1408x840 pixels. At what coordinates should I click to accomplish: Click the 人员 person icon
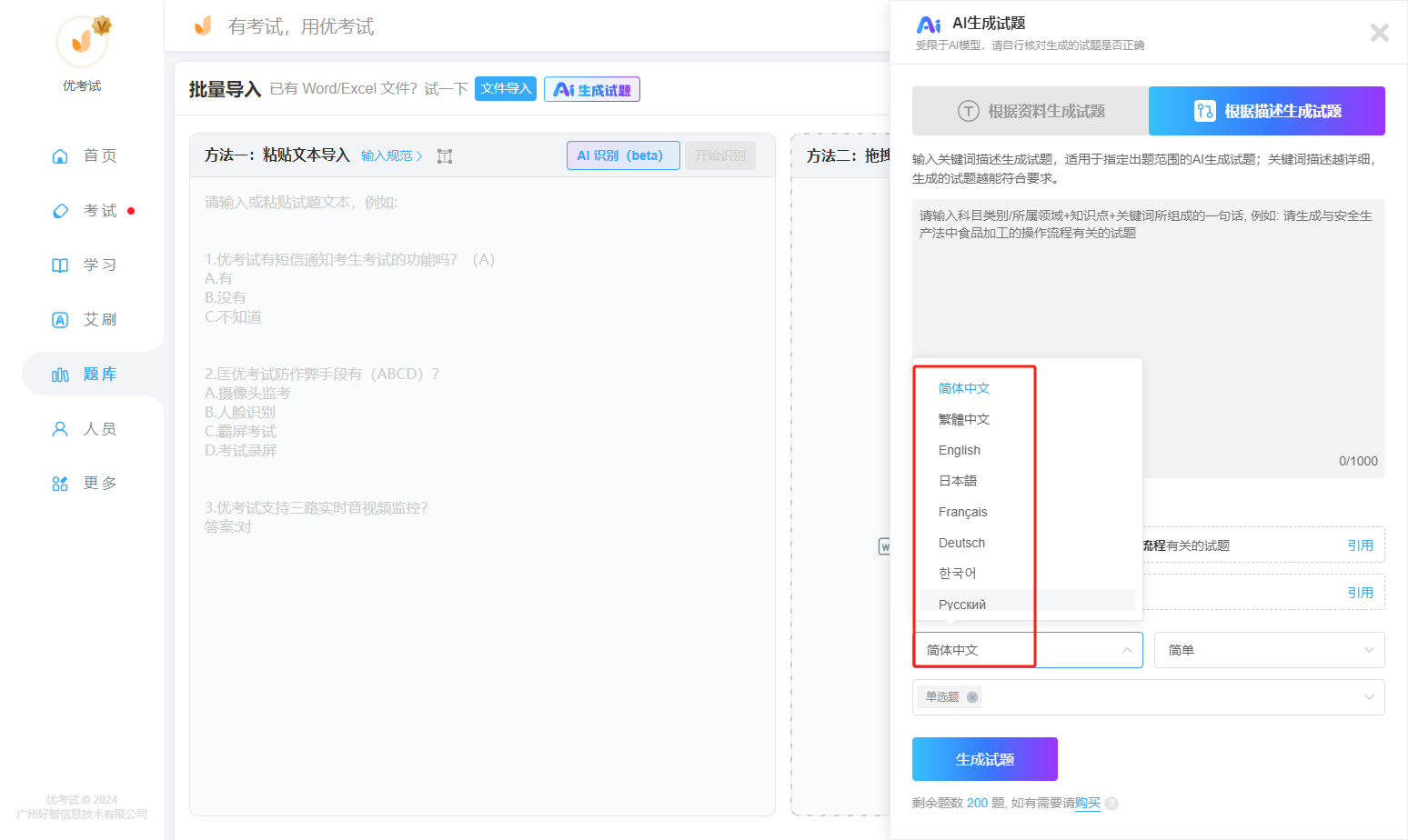[x=60, y=429]
